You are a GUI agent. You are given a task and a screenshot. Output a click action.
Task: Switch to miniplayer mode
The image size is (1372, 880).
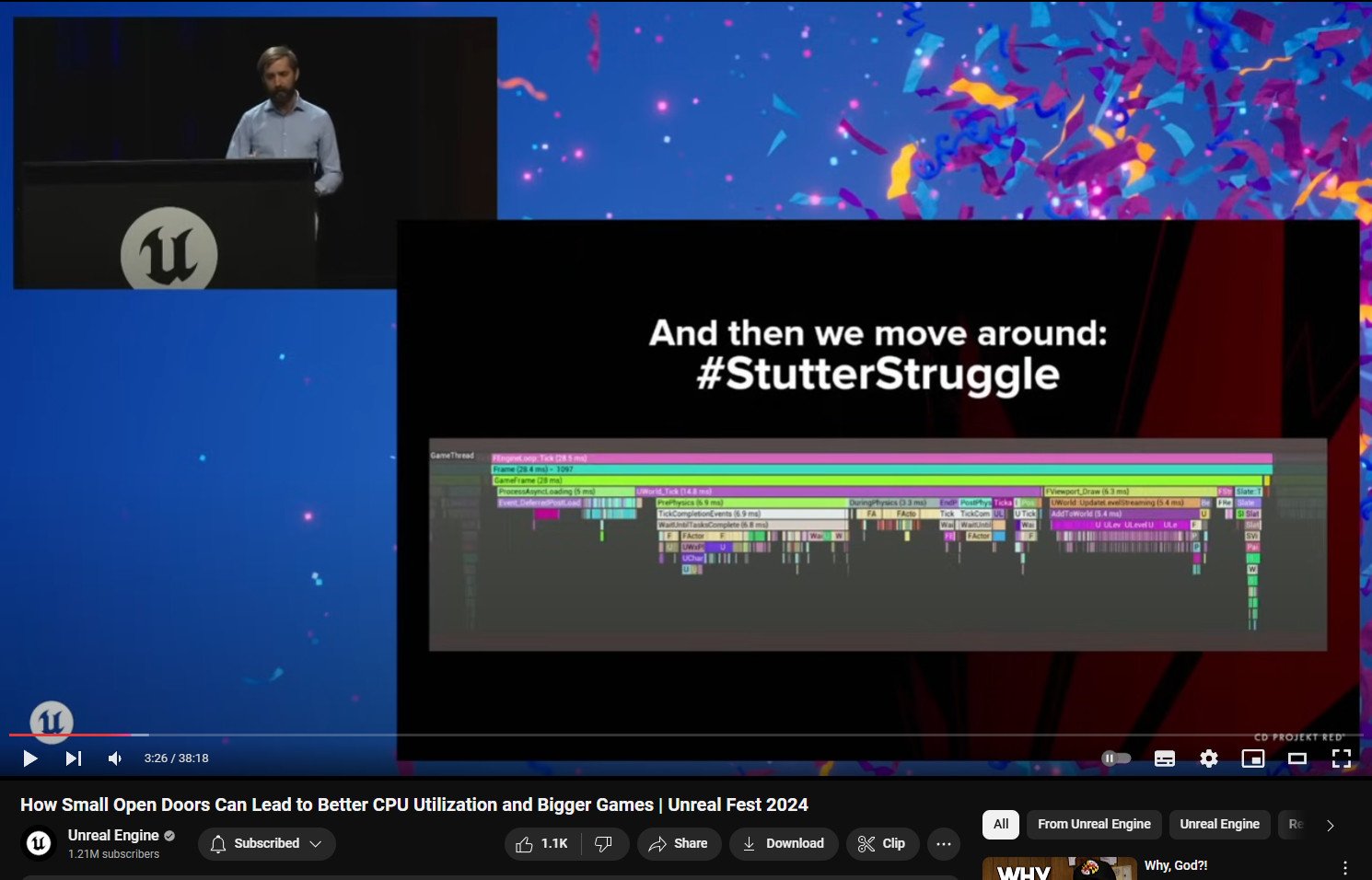point(1253,758)
